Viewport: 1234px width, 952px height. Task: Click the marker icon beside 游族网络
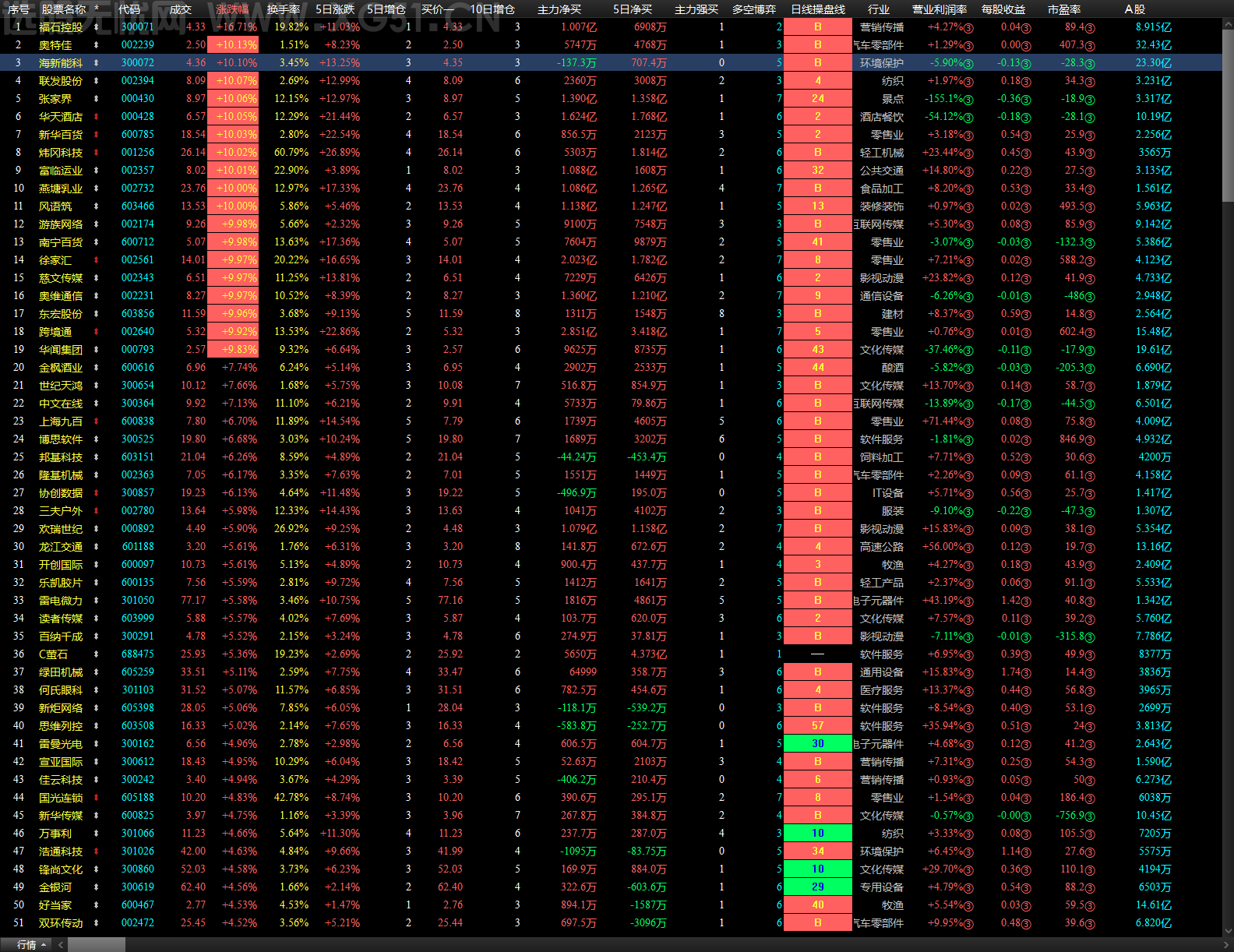point(97,224)
